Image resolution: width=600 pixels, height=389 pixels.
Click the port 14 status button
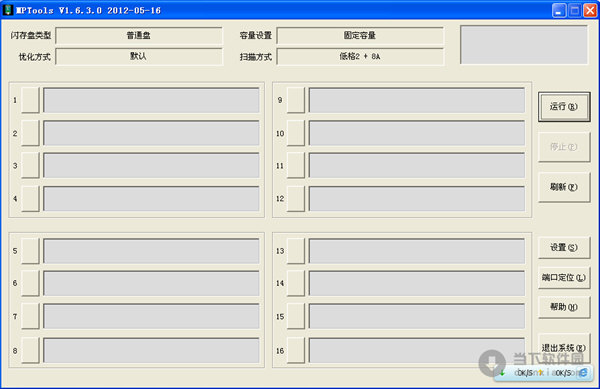click(296, 283)
